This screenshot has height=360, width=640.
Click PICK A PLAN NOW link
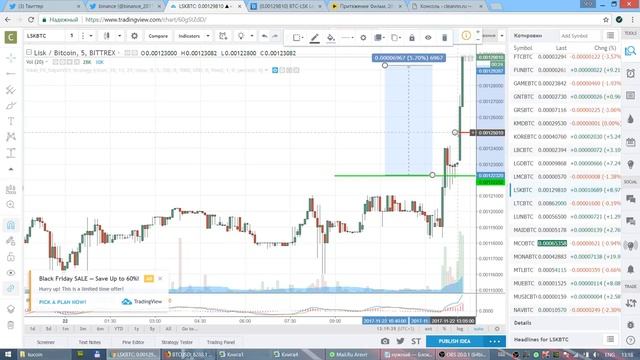point(62,302)
